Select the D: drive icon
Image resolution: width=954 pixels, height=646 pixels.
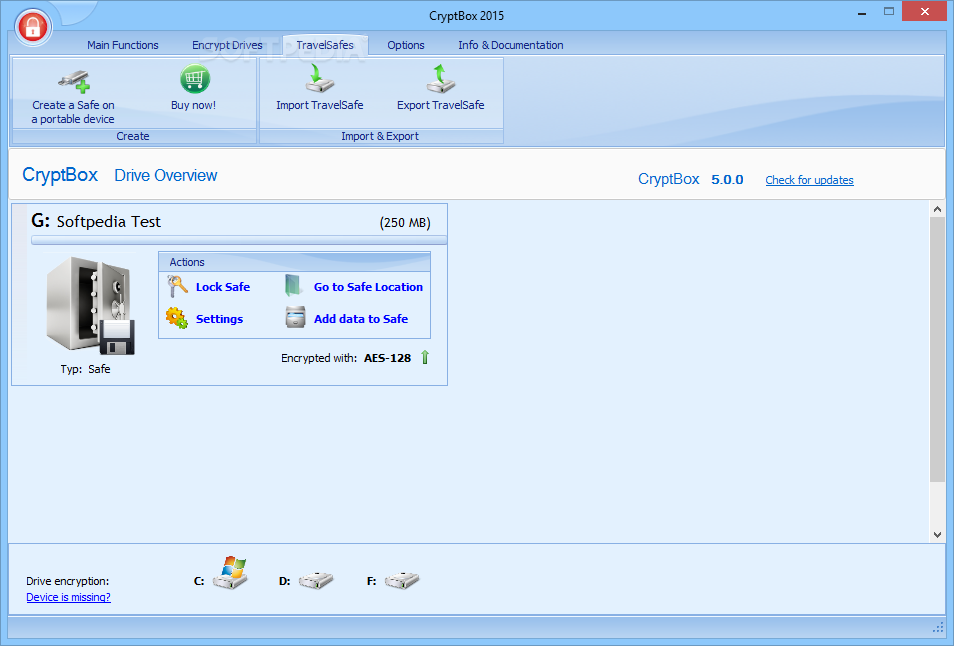(316, 580)
